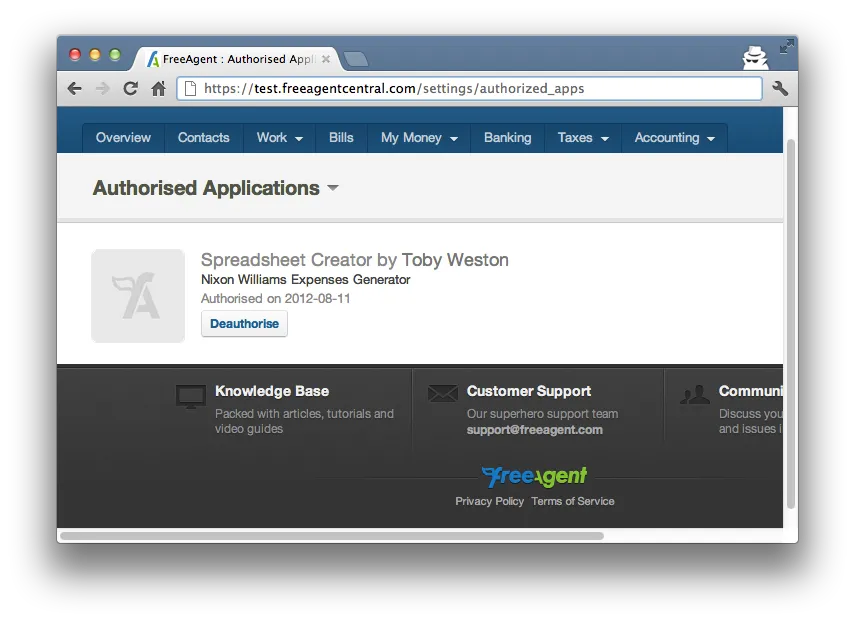The image size is (855, 622).
Task: Open the Terms of Service link
Action: 573,502
